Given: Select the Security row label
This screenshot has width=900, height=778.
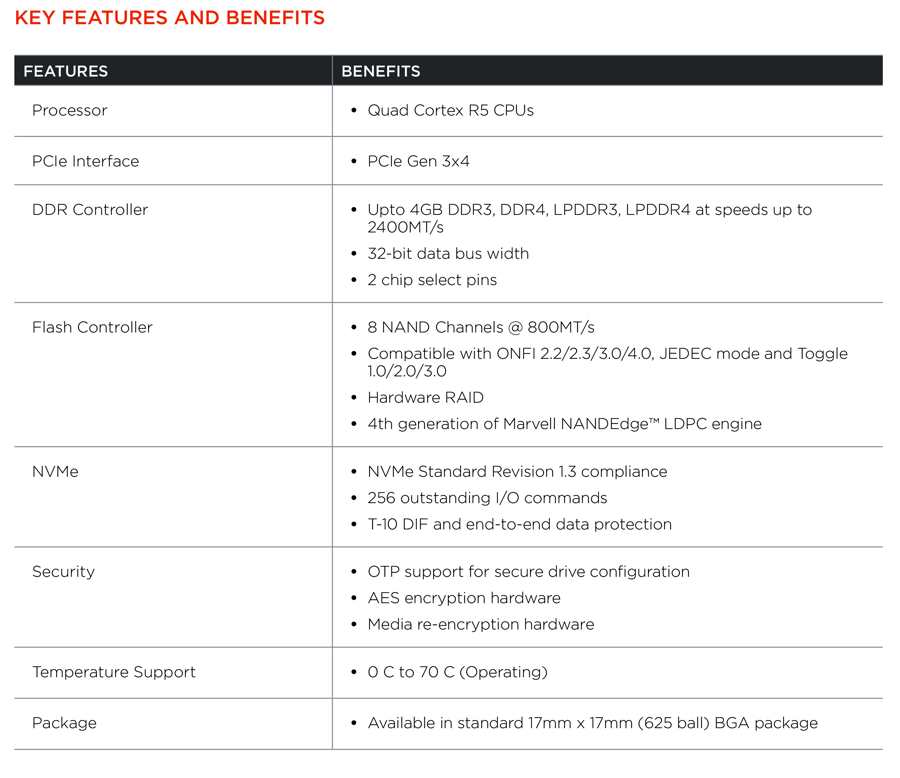Looking at the screenshot, I should point(64,572).
